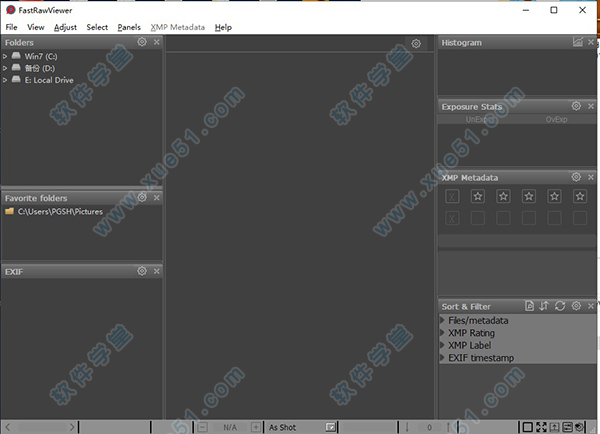Open favorite folder C:\Users\PGSH\Pictures
The image size is (600, 434).
point(60,212)
